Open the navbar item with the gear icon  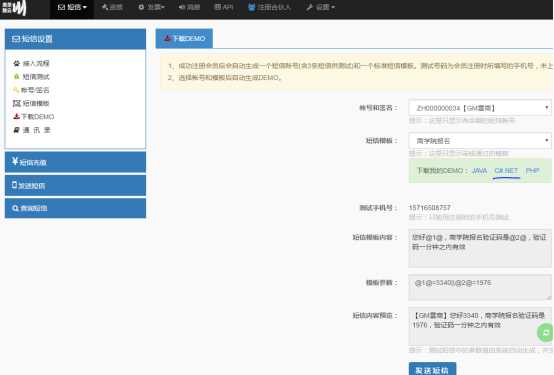click(x=151, y=7)
